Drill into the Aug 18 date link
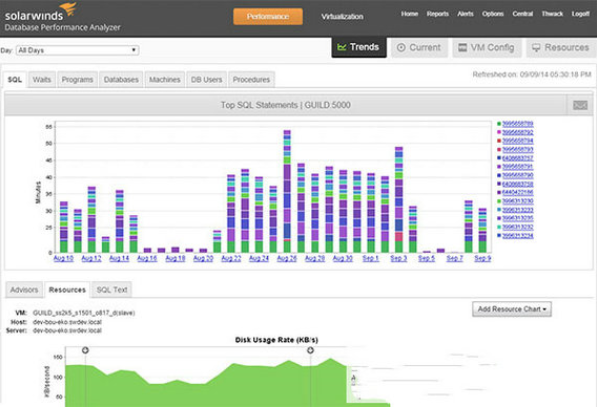 [x=175, y=258]
